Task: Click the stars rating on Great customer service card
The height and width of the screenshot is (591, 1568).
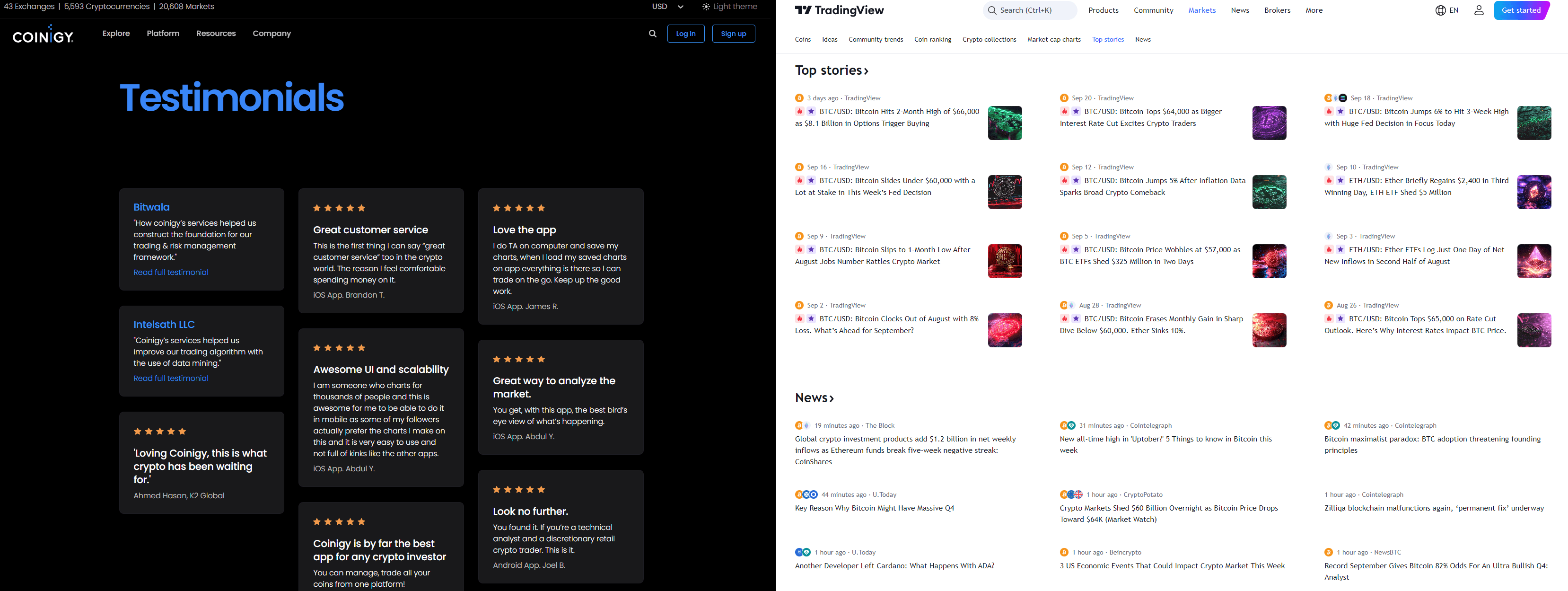Action: 339,208
